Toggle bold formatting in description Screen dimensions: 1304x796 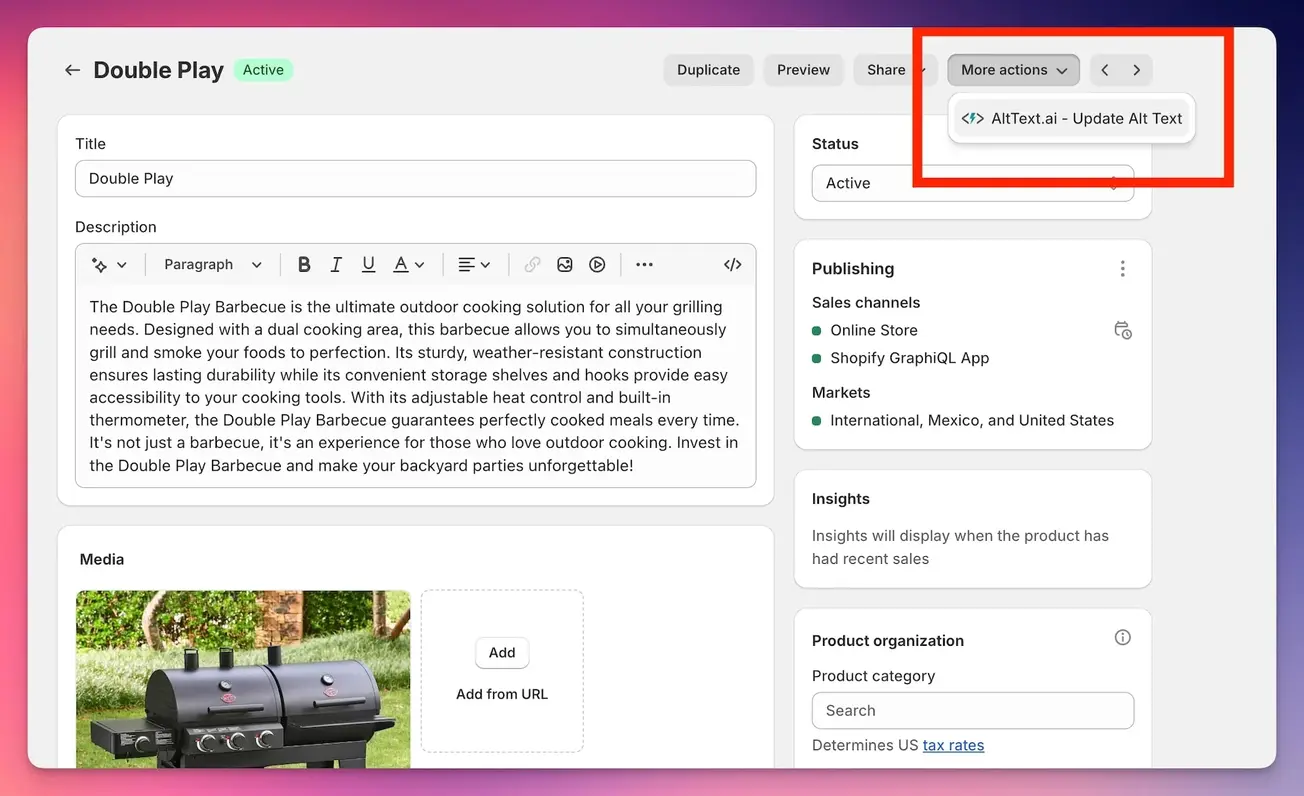point(304,265)
